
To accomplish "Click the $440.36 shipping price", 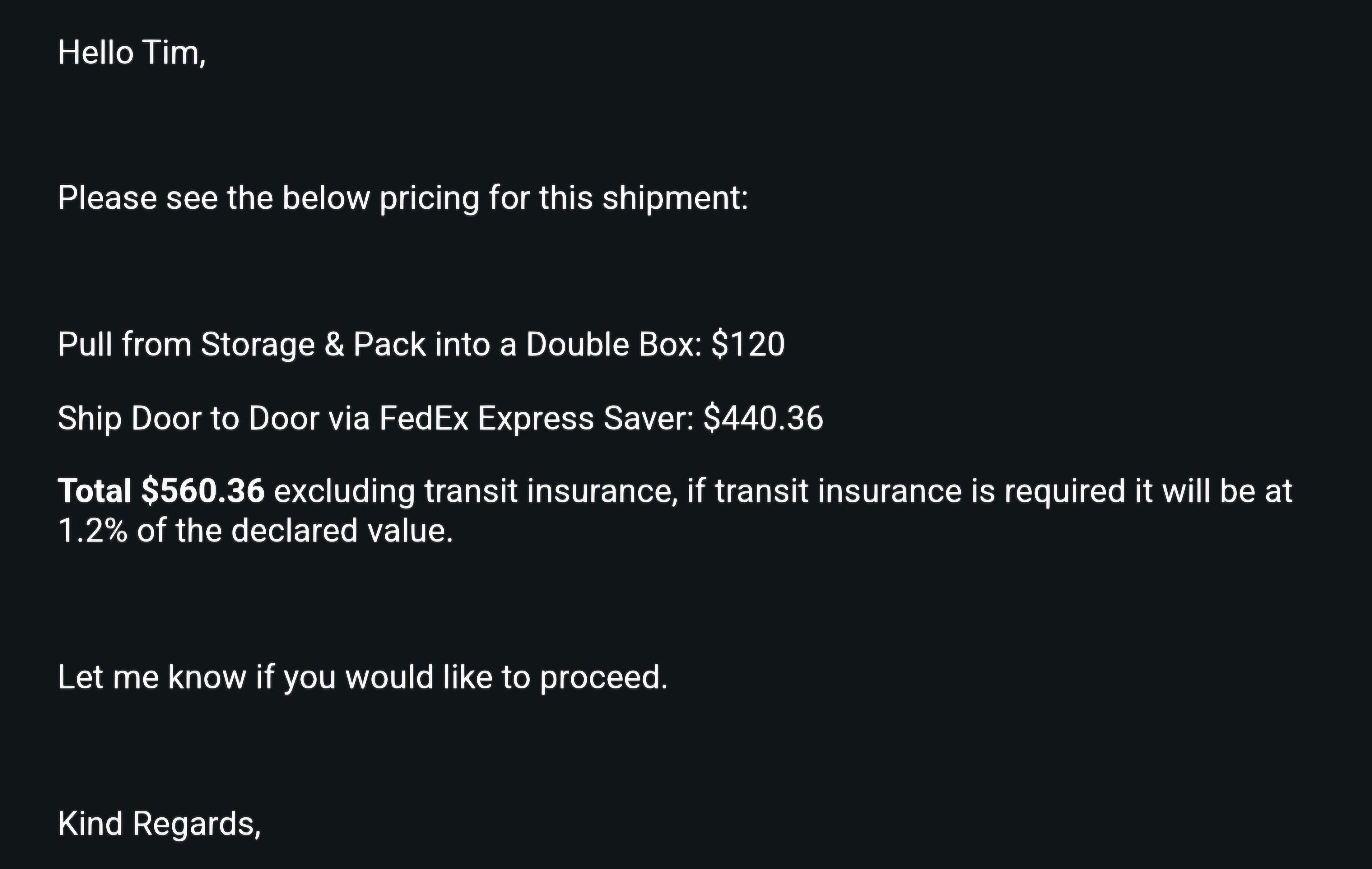I will pyautogui.click(x=763, y=418).
